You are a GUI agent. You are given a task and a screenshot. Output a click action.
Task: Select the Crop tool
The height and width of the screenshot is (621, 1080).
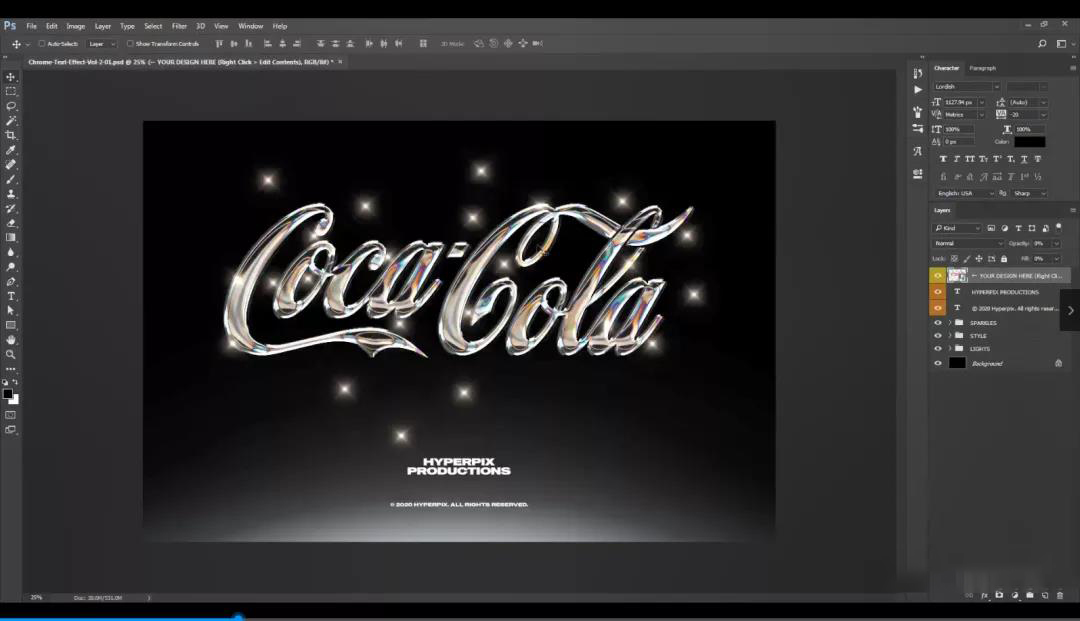(x=11, y=135)
